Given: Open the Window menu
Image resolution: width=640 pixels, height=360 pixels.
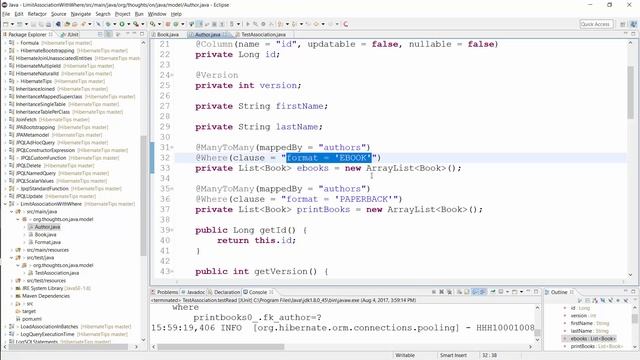Looking at the screenshot, I should (157, 14).
